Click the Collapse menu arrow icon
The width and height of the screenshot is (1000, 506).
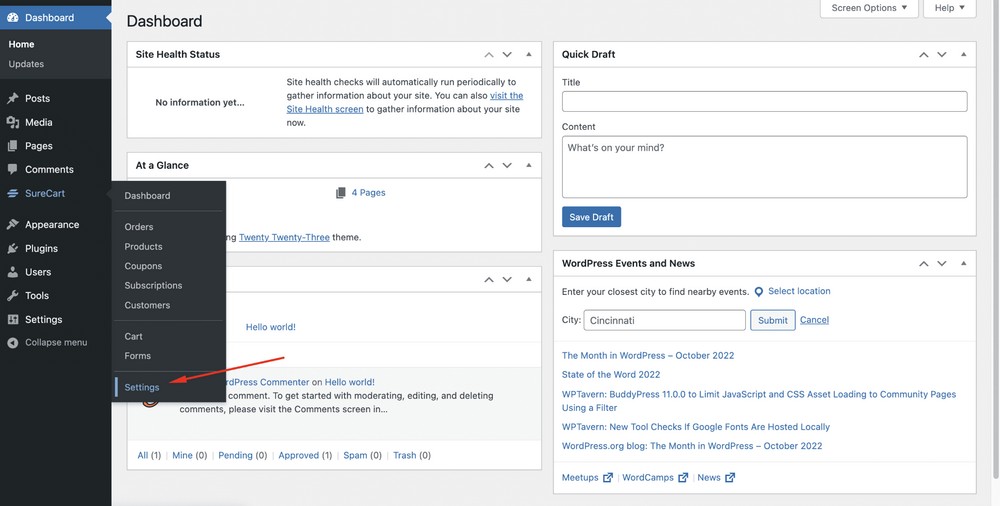pyautogui.click(x=13, y=343)
